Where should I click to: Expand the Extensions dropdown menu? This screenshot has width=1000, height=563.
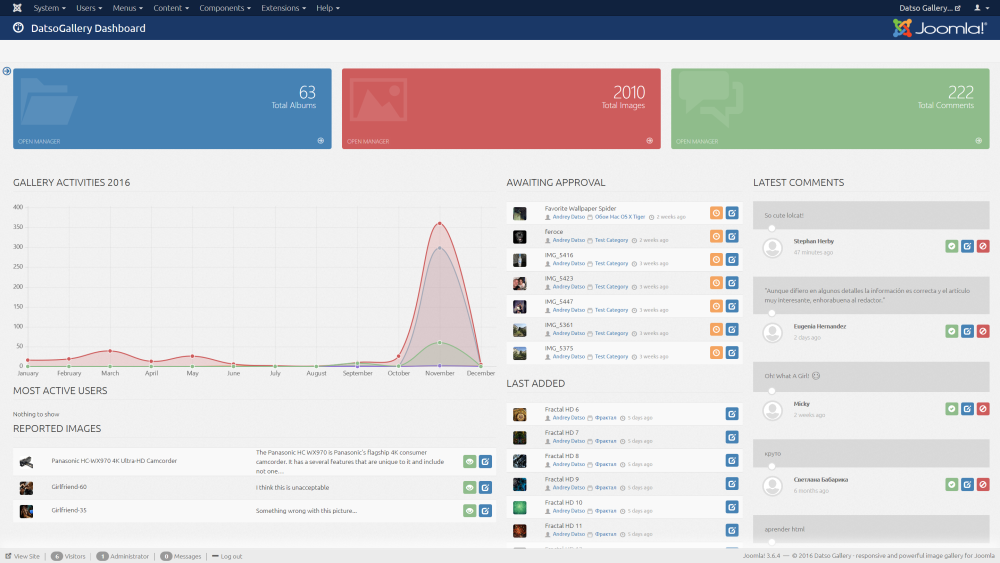point(282,8)
